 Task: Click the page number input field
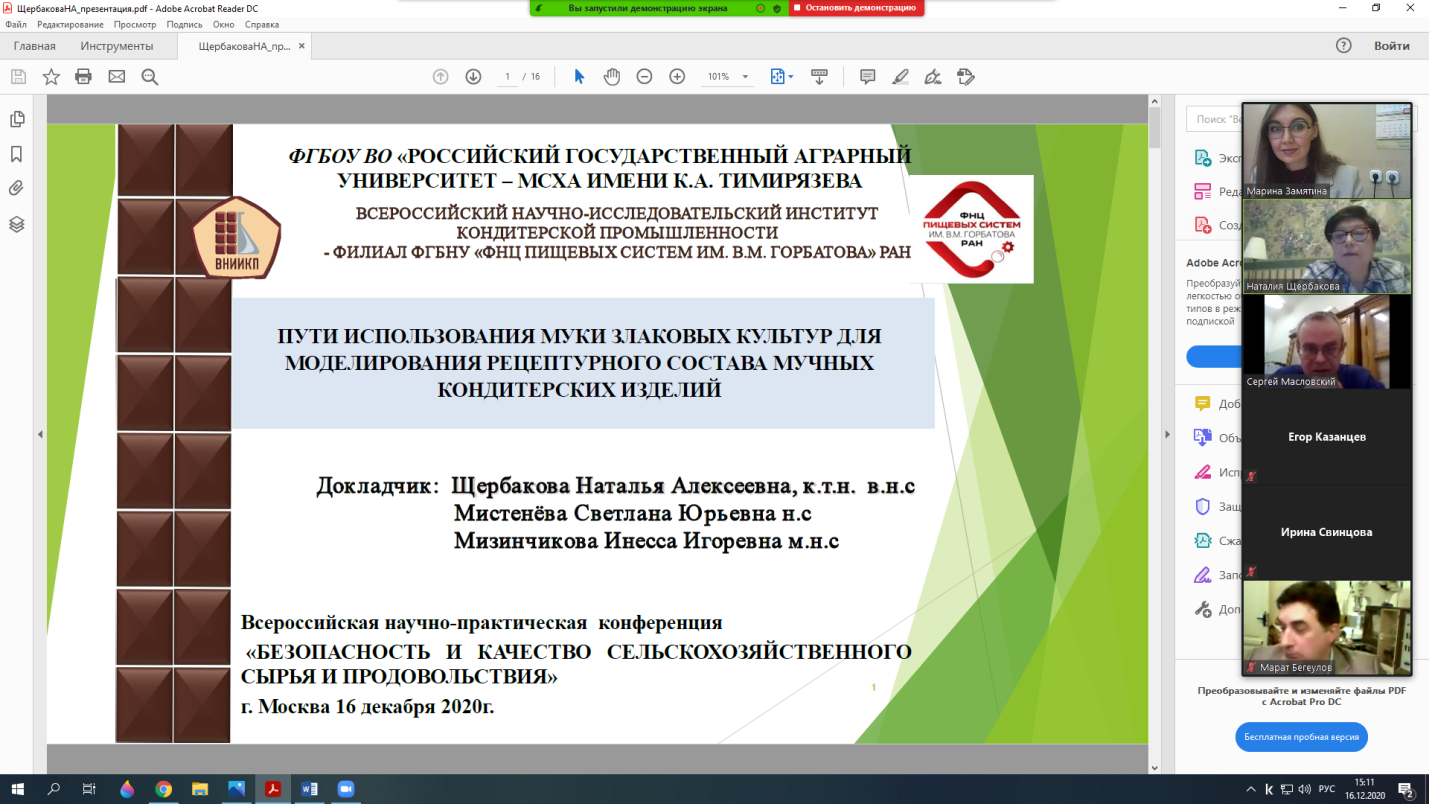coord(508,77)
